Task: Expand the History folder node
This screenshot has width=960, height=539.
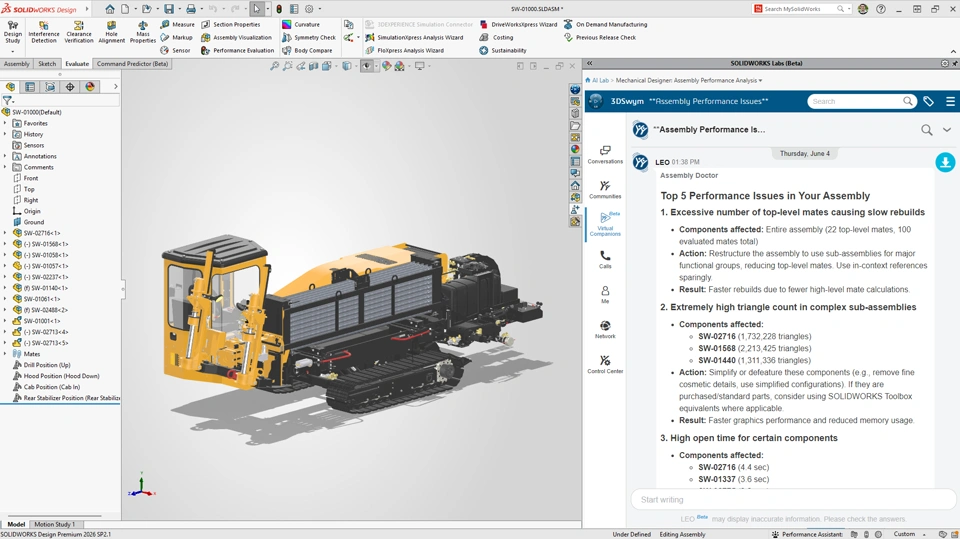Action: (5, 134)
